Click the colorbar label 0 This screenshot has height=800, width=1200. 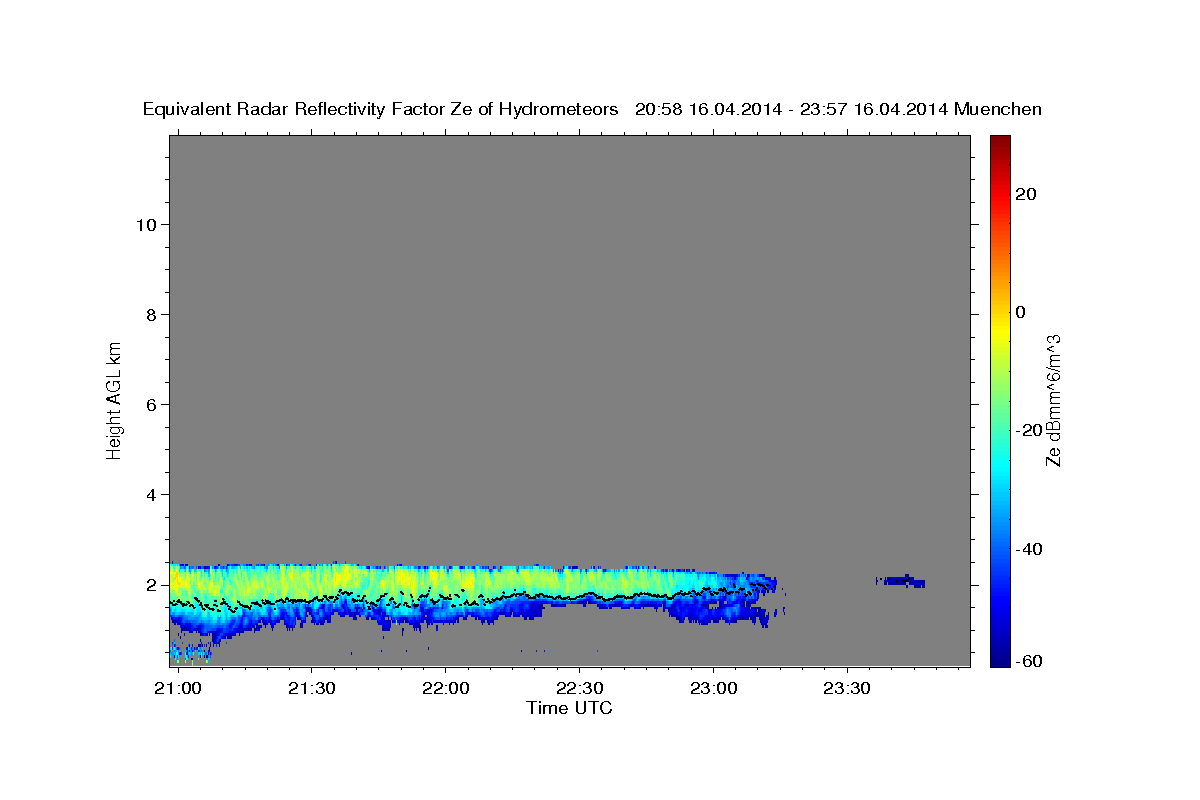[1021, 312]
